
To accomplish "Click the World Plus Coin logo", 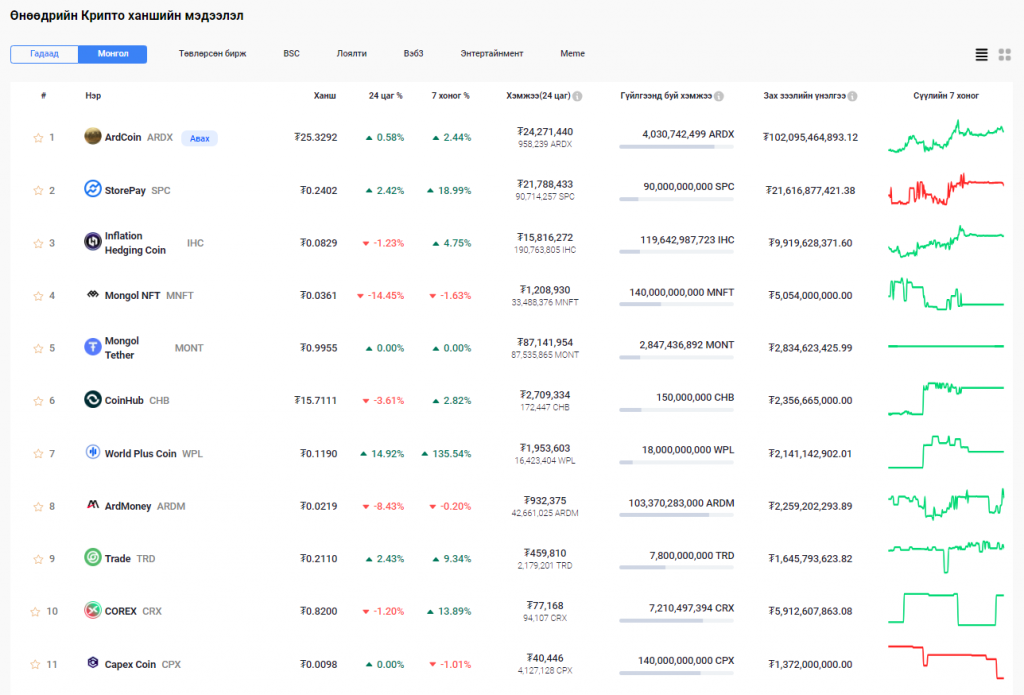I will click(x=93, y=452).
